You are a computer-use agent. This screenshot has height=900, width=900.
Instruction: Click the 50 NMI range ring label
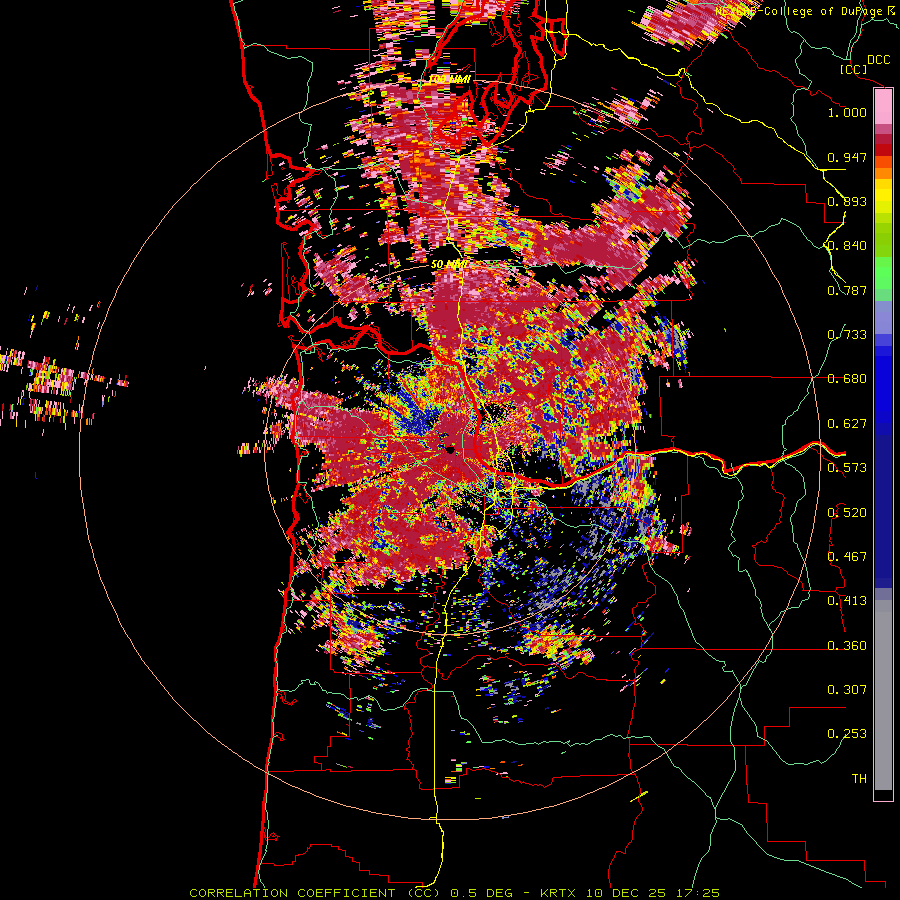pyautogui.click(x=449, y=265)
